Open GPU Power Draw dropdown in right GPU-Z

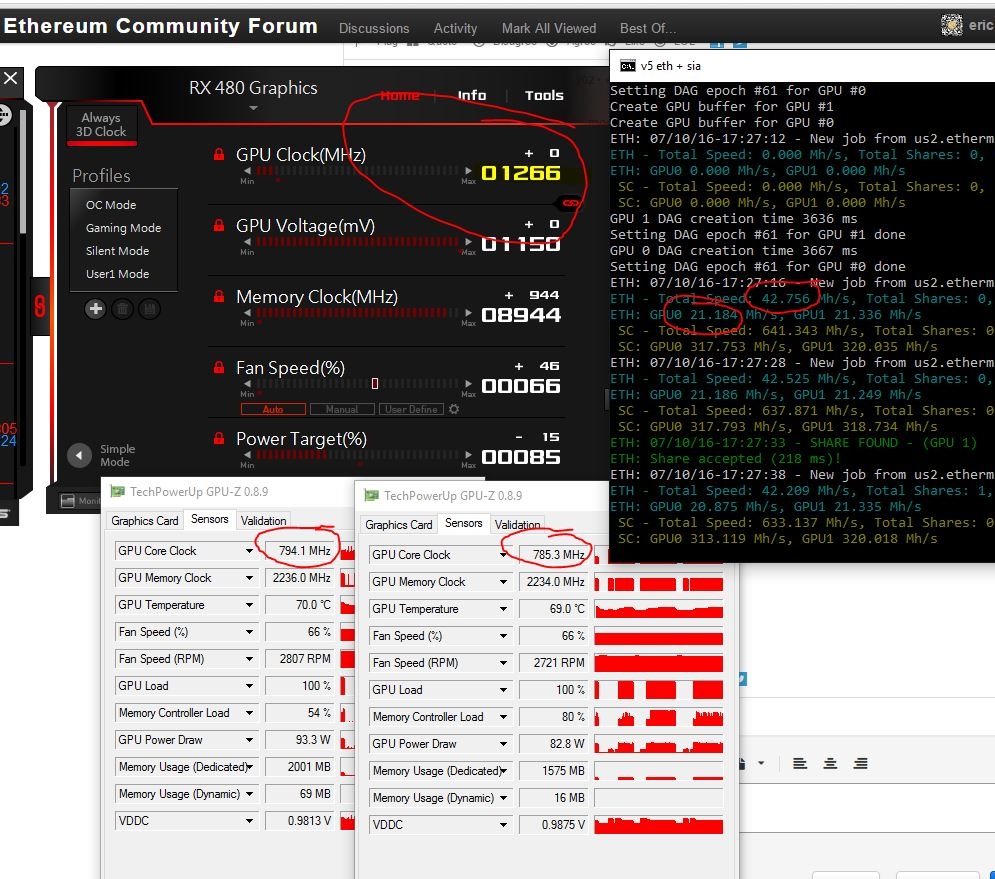(x=503, y=744)
